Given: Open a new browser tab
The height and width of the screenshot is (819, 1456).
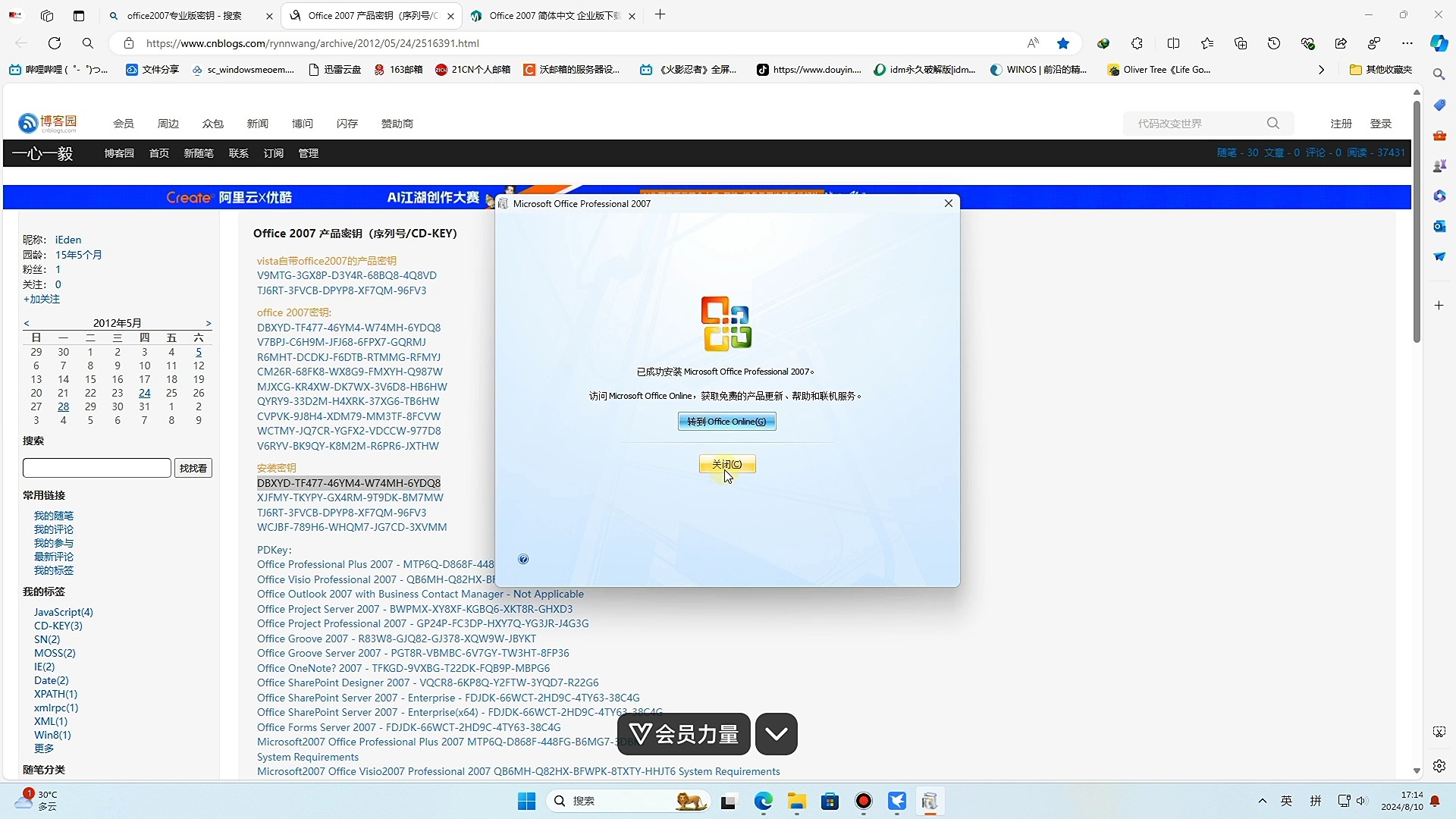Looking at the screenshot, I should point(660,14).
